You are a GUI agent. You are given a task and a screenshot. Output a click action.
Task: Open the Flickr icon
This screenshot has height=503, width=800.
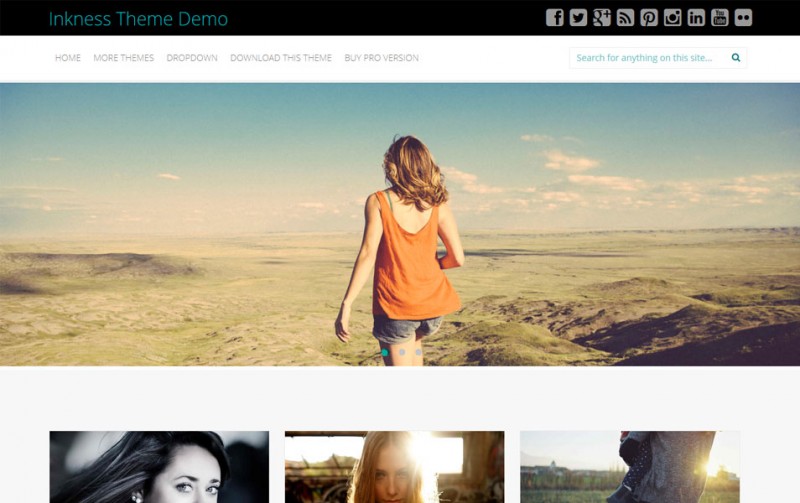743,17
